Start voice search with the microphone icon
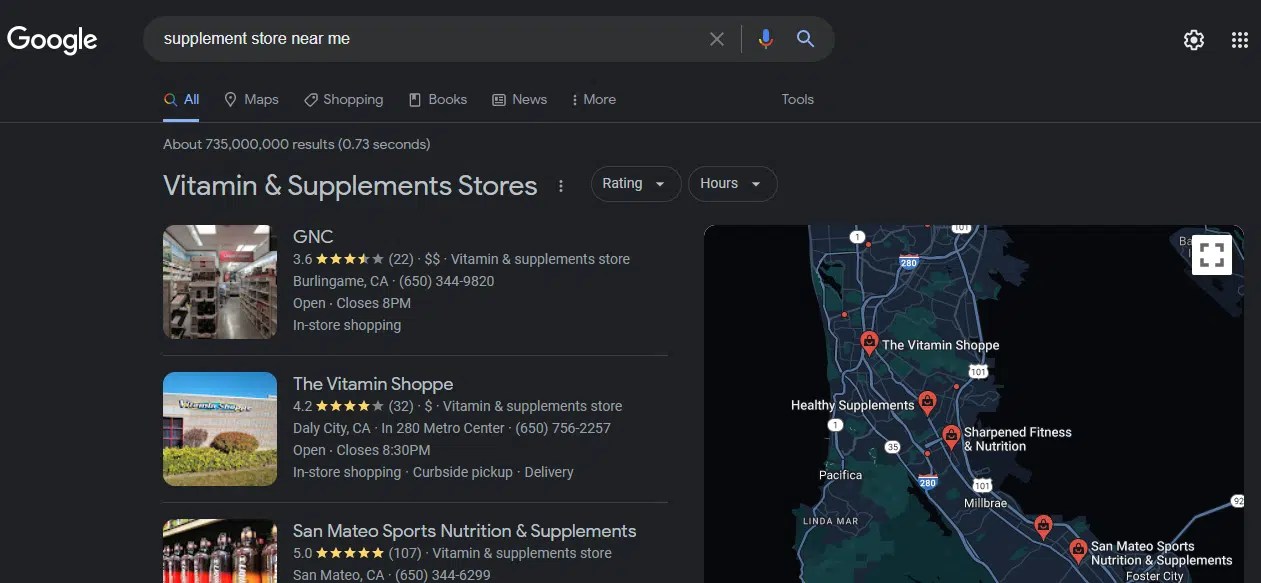Image resolution: width=1261 pixels, height=583 pixels. [x=765, y=38]
